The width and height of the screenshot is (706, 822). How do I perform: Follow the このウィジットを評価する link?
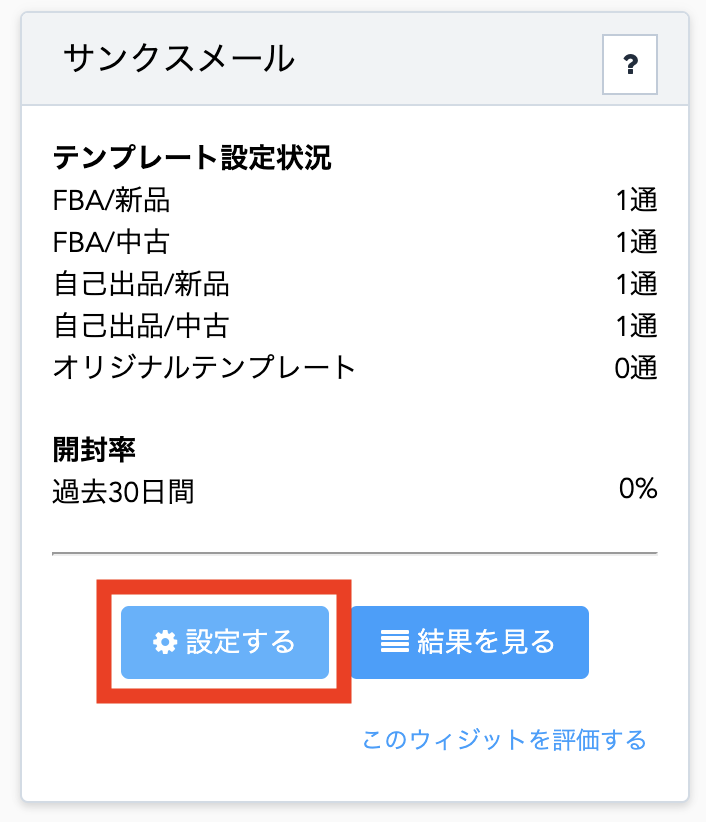click(x=504, y=740)
